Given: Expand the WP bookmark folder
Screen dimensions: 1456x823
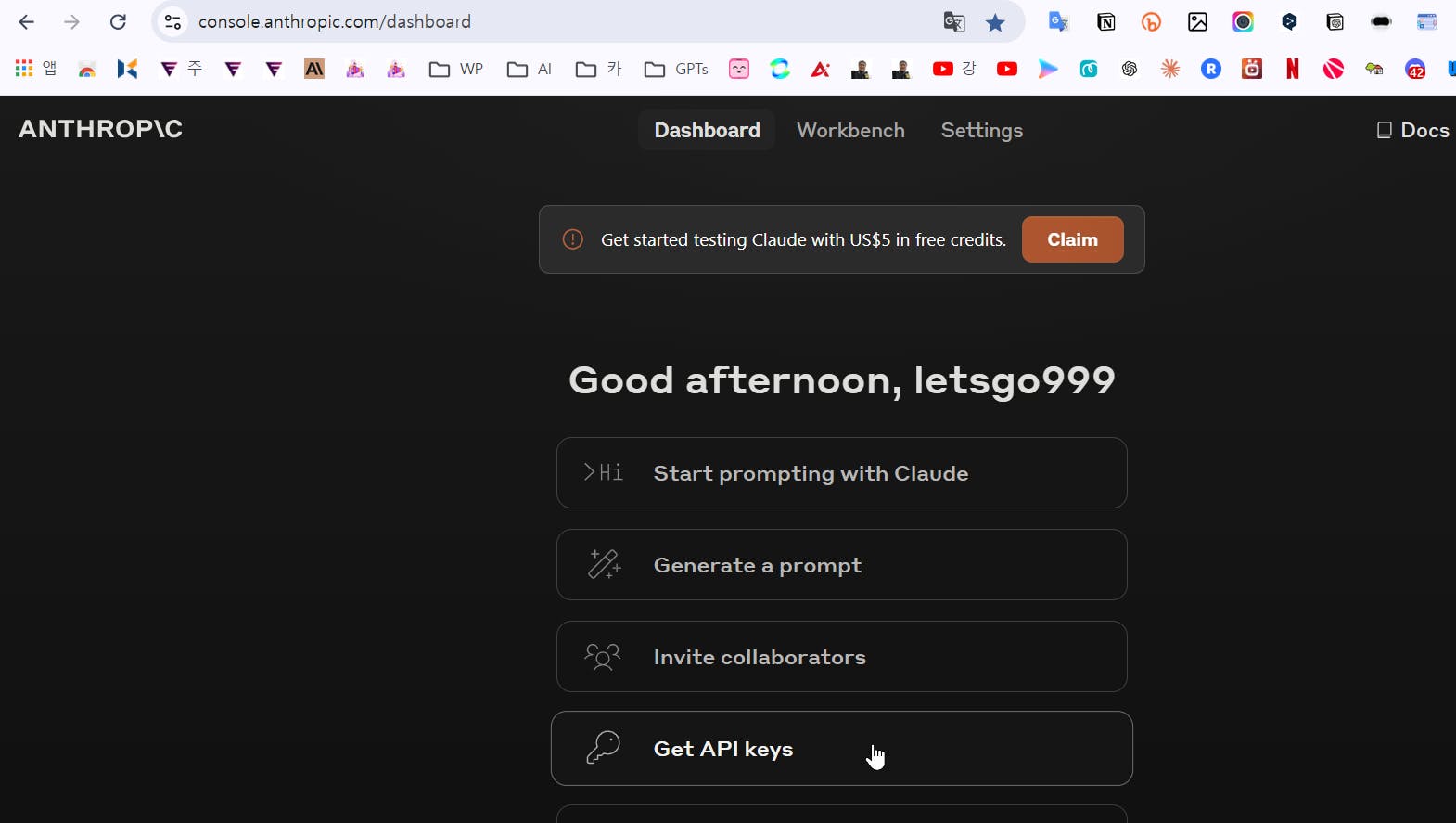Looking at the screenshot, I should point(456,69).
